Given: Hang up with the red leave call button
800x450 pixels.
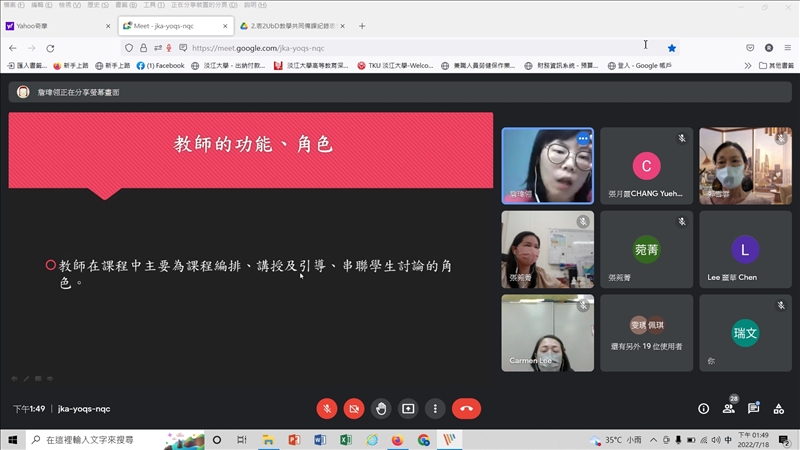Looking at the screenshot, I should (x=466, y=408).
